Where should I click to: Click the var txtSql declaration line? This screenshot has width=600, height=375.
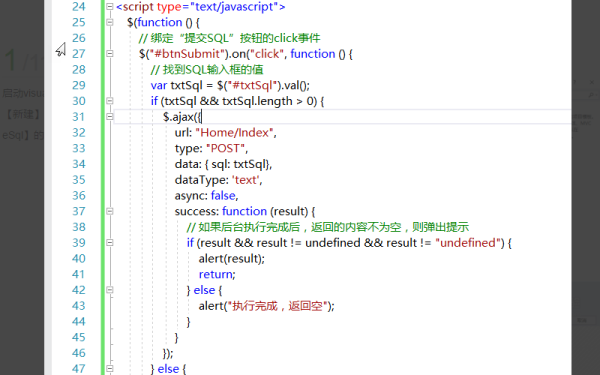click(230, 85)
